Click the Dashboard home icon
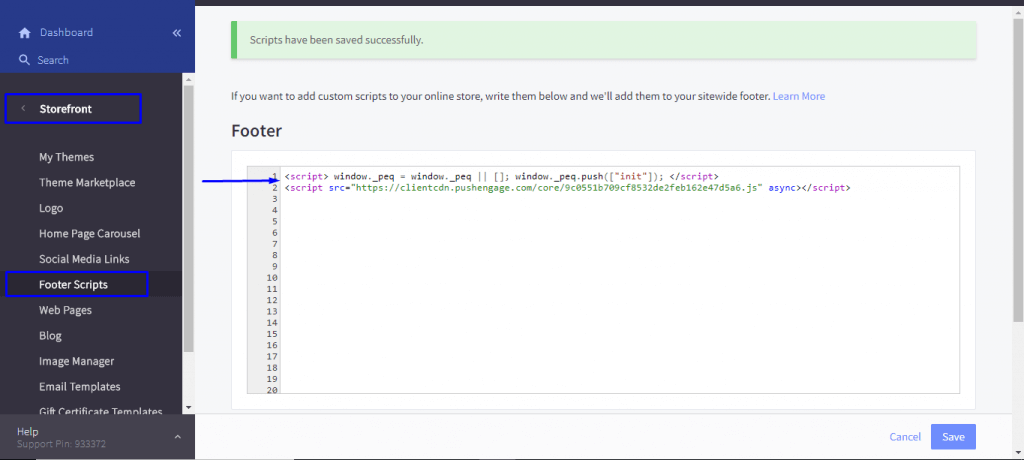The image size is (1024, 460). [x=25, y=33]
